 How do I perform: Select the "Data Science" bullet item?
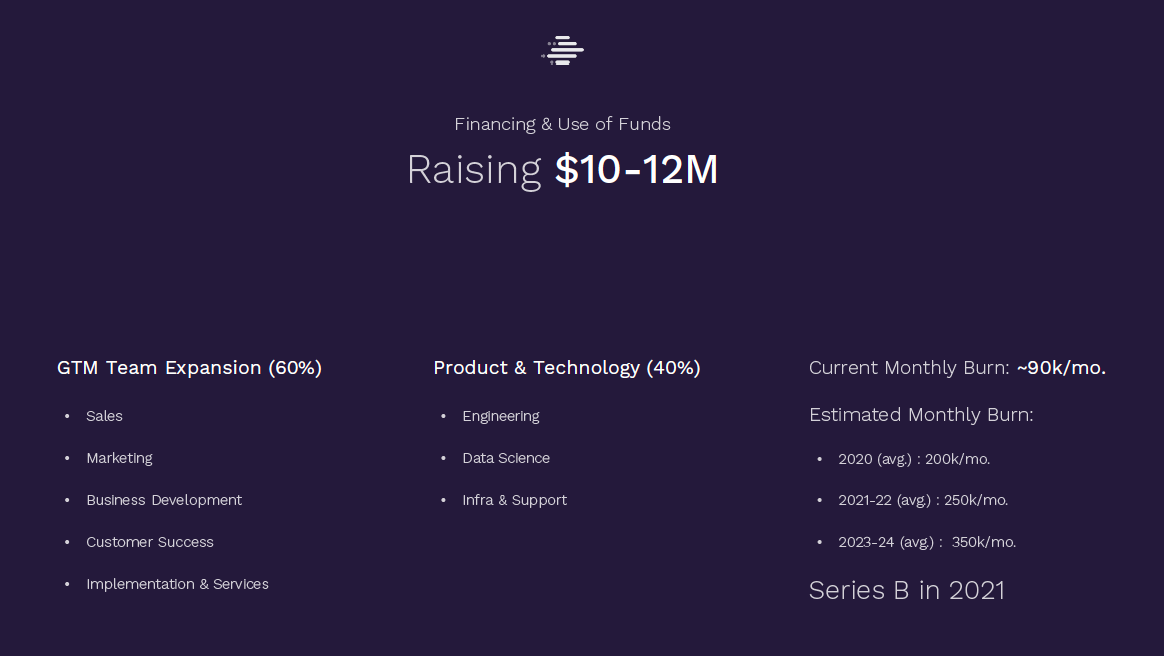506,459
